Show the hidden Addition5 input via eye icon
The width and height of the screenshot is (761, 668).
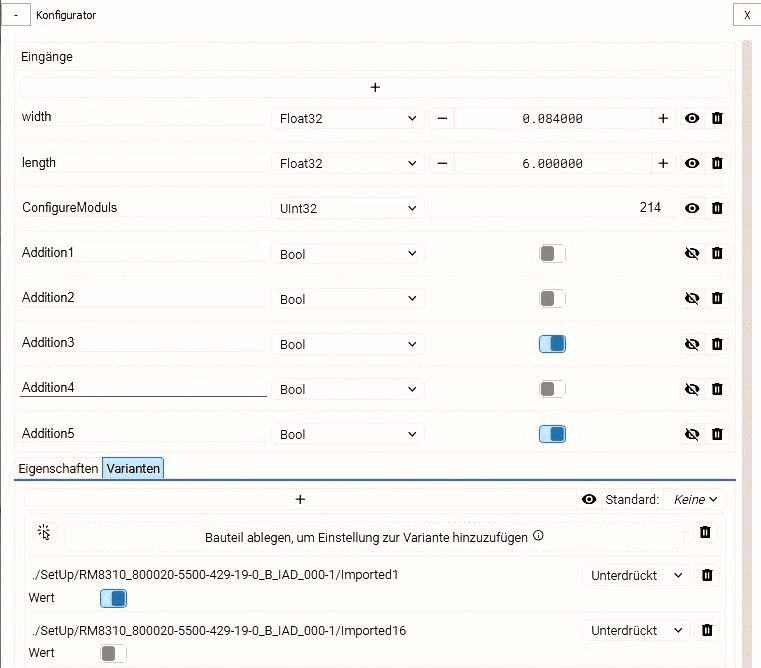[x=692, y=434]
